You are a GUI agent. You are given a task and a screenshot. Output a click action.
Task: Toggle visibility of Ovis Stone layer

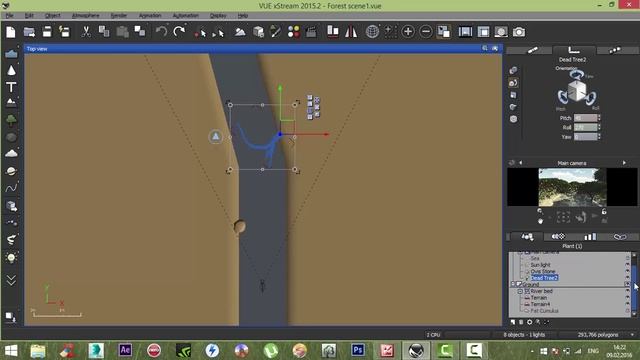click(627, 271)
